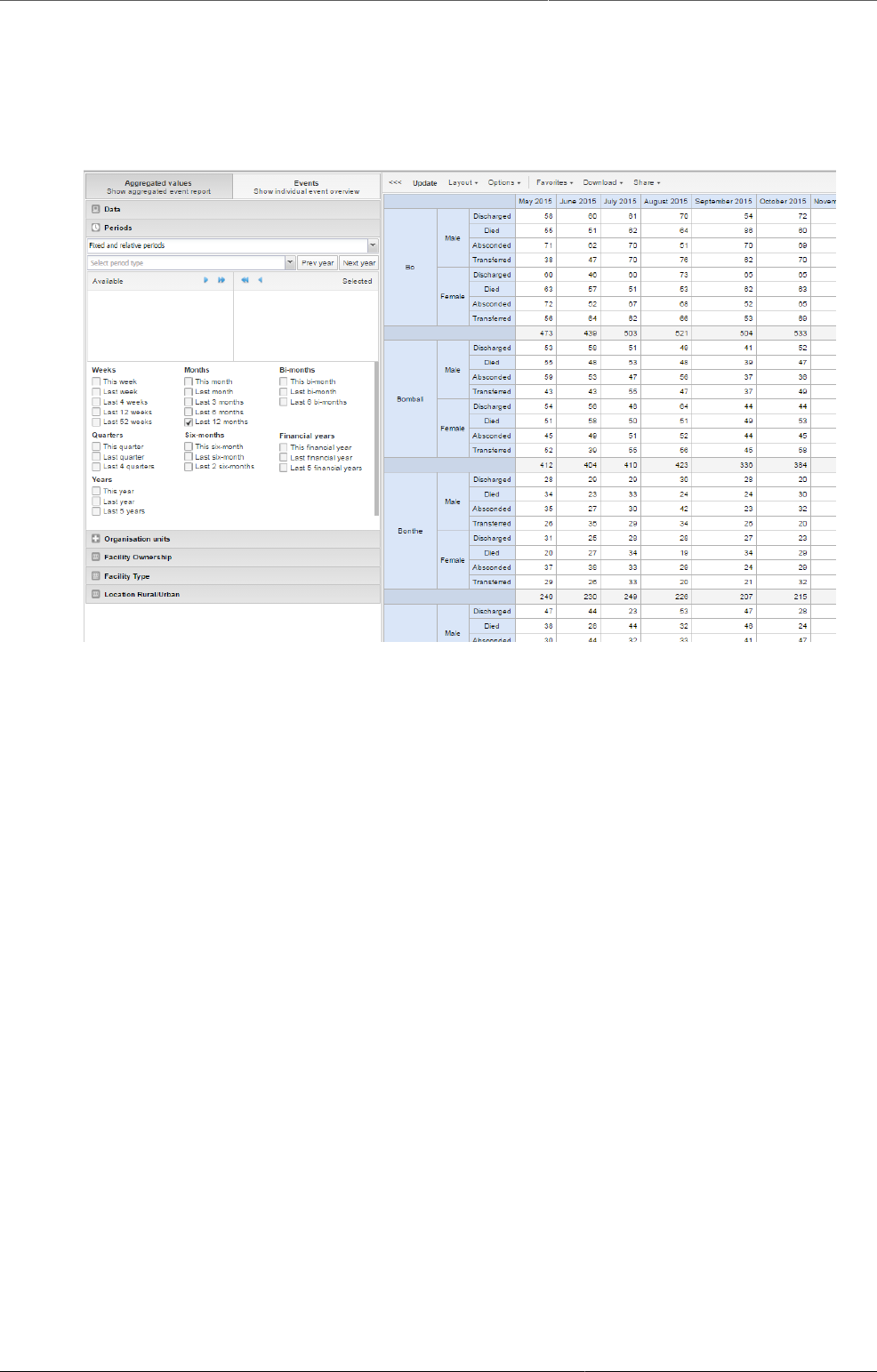
Task: Click the Select period type input field
Action: point(186,263)
